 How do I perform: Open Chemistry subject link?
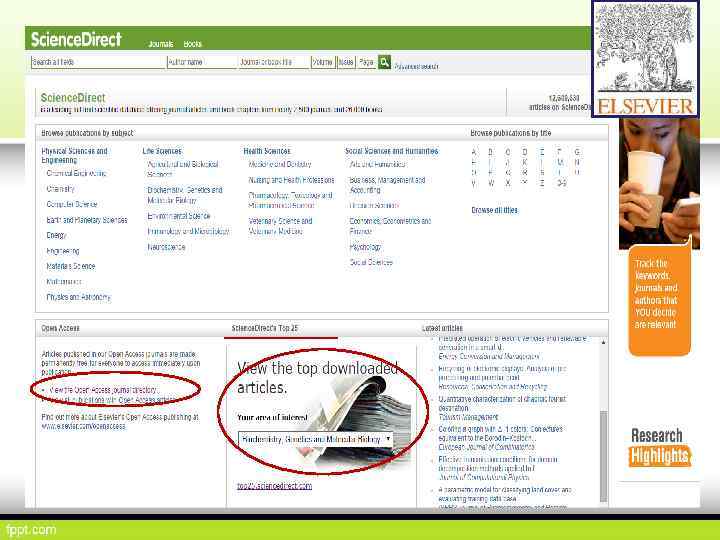[60, 189]
